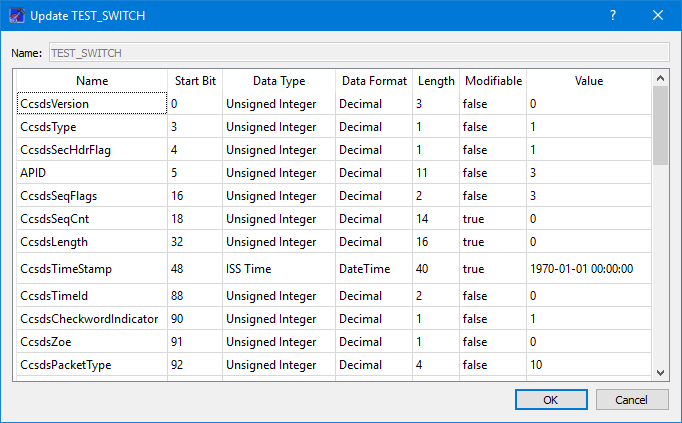The height and width of the screenshot is (423, 682).
Task: Select the CcsdsPacketType row name cell
Action: [x=92, y=365]
